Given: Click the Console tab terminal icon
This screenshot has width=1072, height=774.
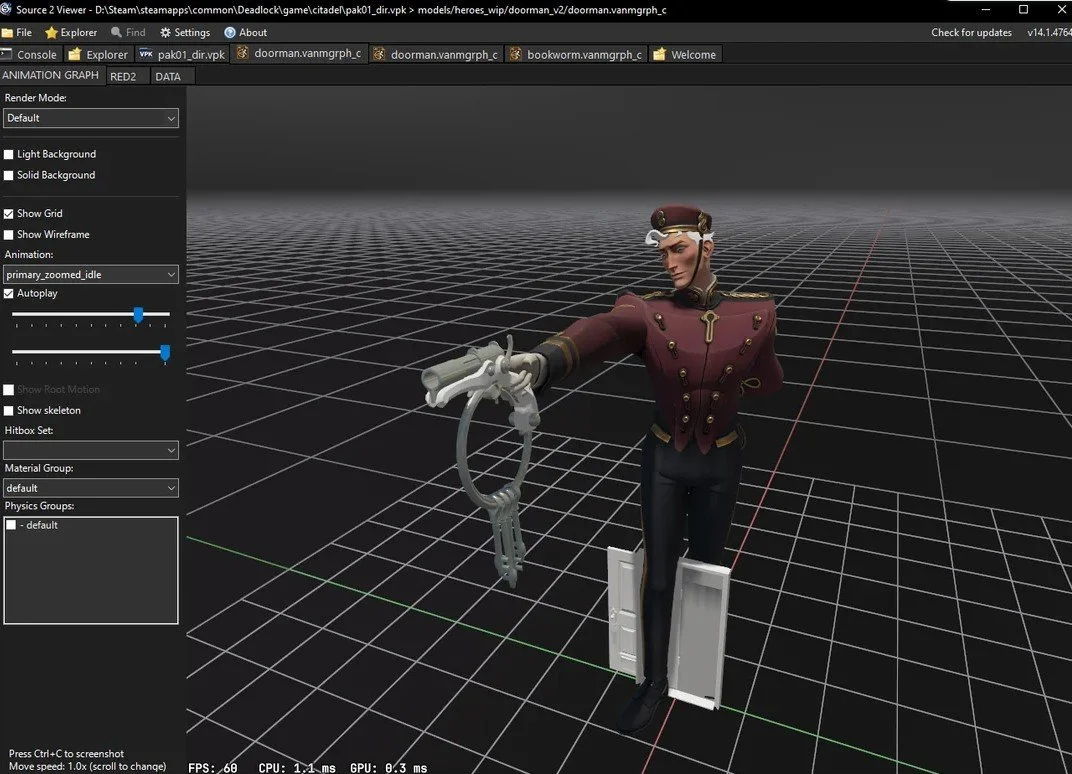Looking at the screenshot, I should coord(6,54).
